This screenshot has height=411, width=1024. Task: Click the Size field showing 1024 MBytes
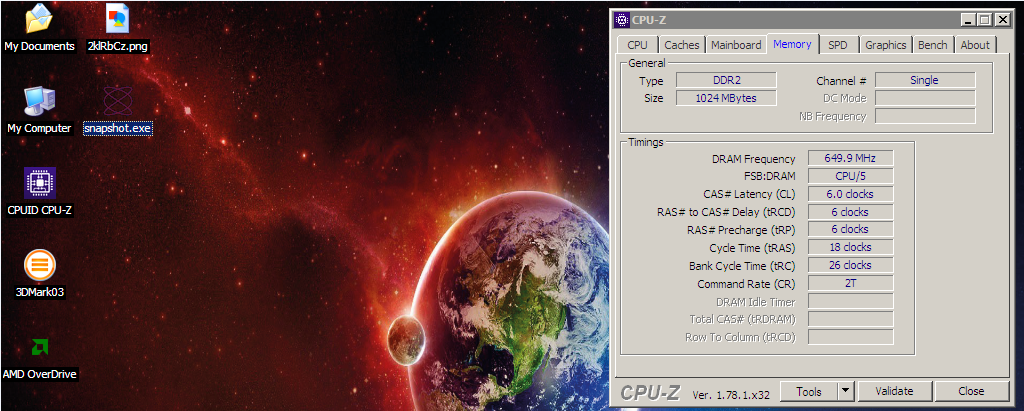tap(726, 98)
